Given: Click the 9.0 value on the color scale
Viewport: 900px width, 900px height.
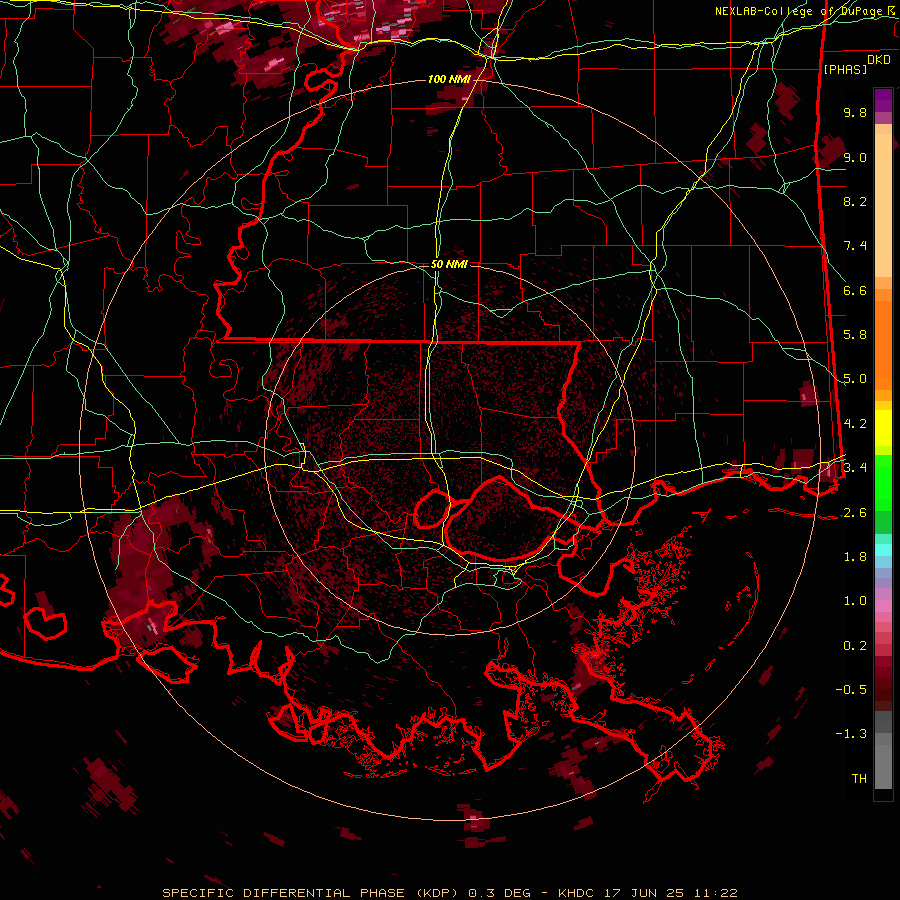Looking at the screenshot, I should tap(855, 157).
